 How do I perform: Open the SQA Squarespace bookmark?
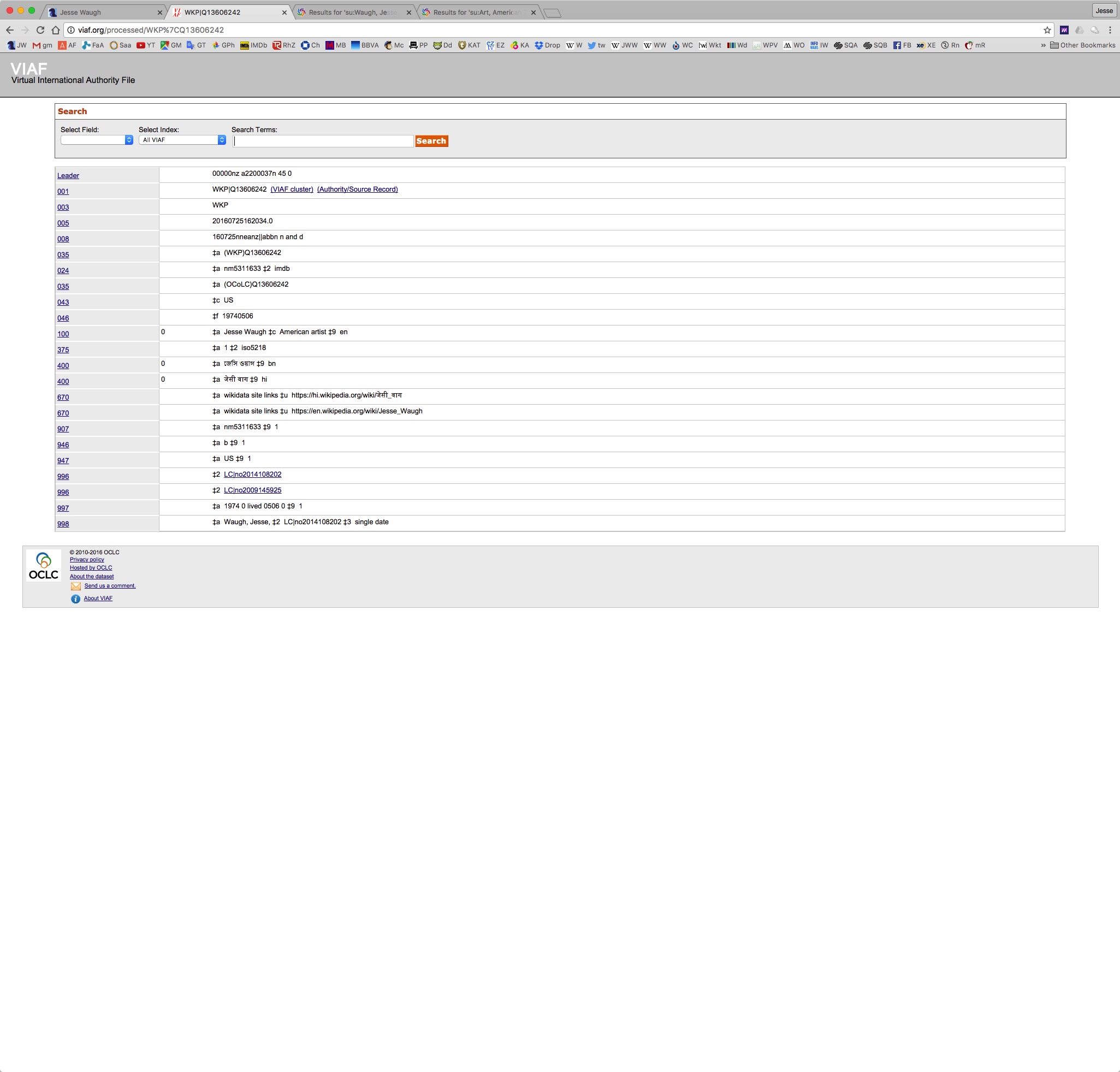[x=846, y=45]
